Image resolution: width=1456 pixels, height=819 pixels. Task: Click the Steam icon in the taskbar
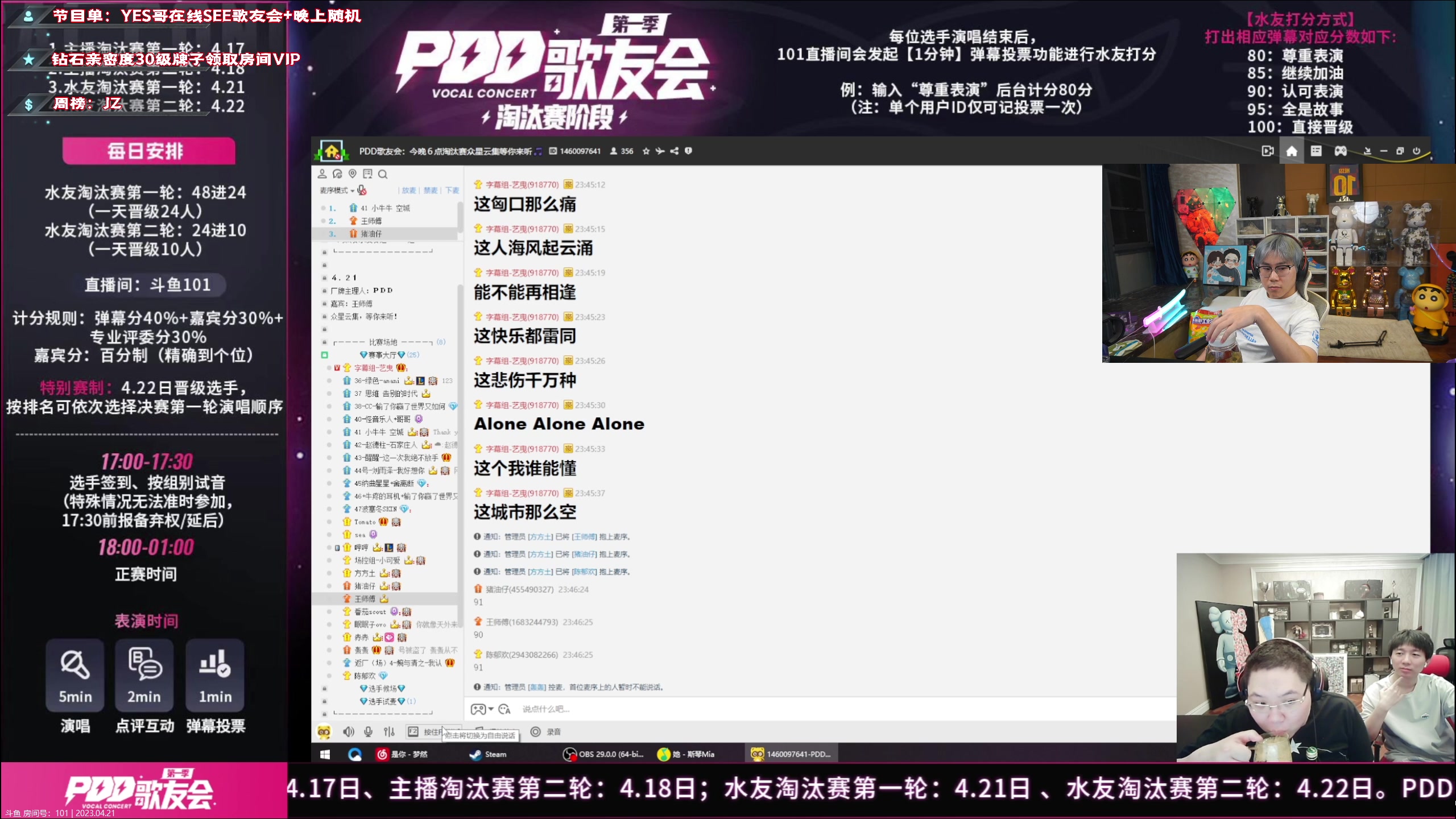pyautogui.click(x=475, y=754)
